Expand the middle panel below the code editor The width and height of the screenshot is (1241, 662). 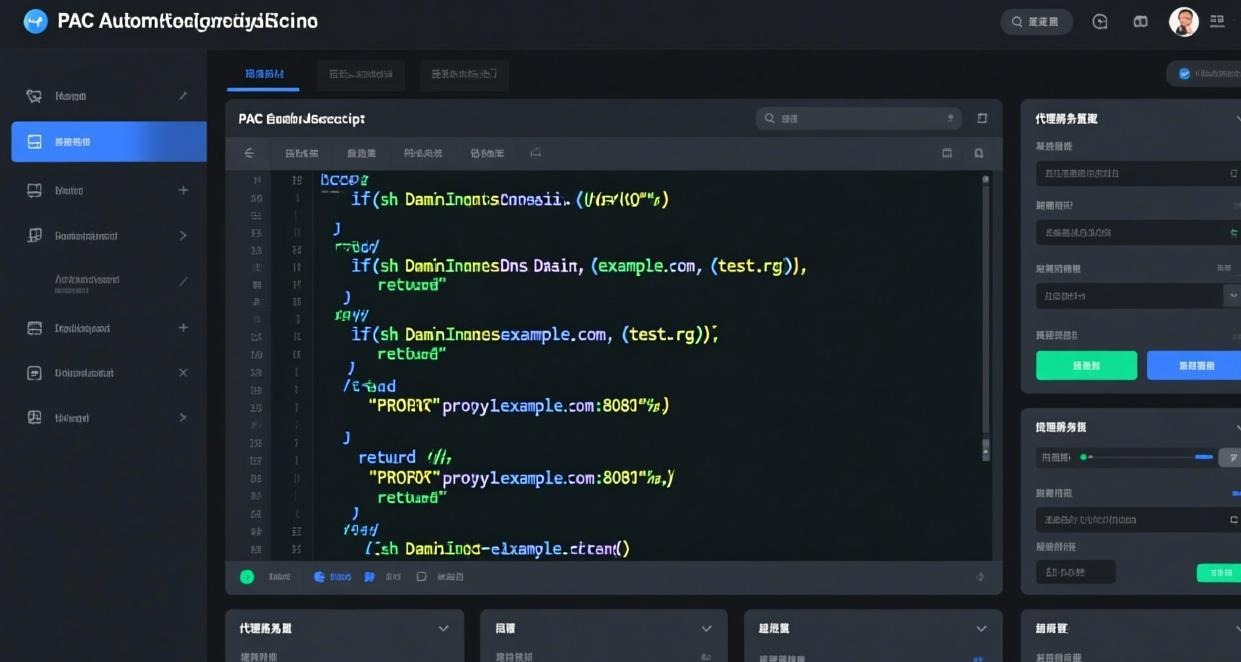point(706,628)
